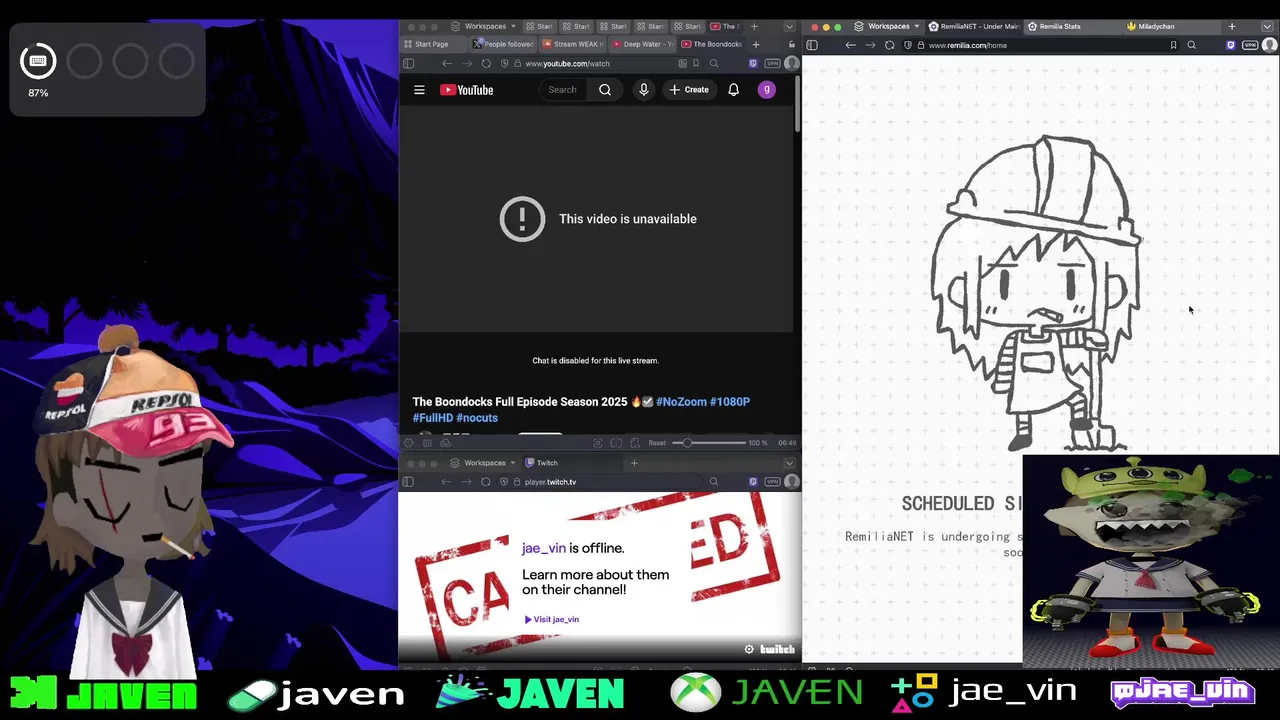Viewport: 1280px width, 720px height.
Task: Search icon in Remilia window toolbar
Action: [x=1191, y=45]
